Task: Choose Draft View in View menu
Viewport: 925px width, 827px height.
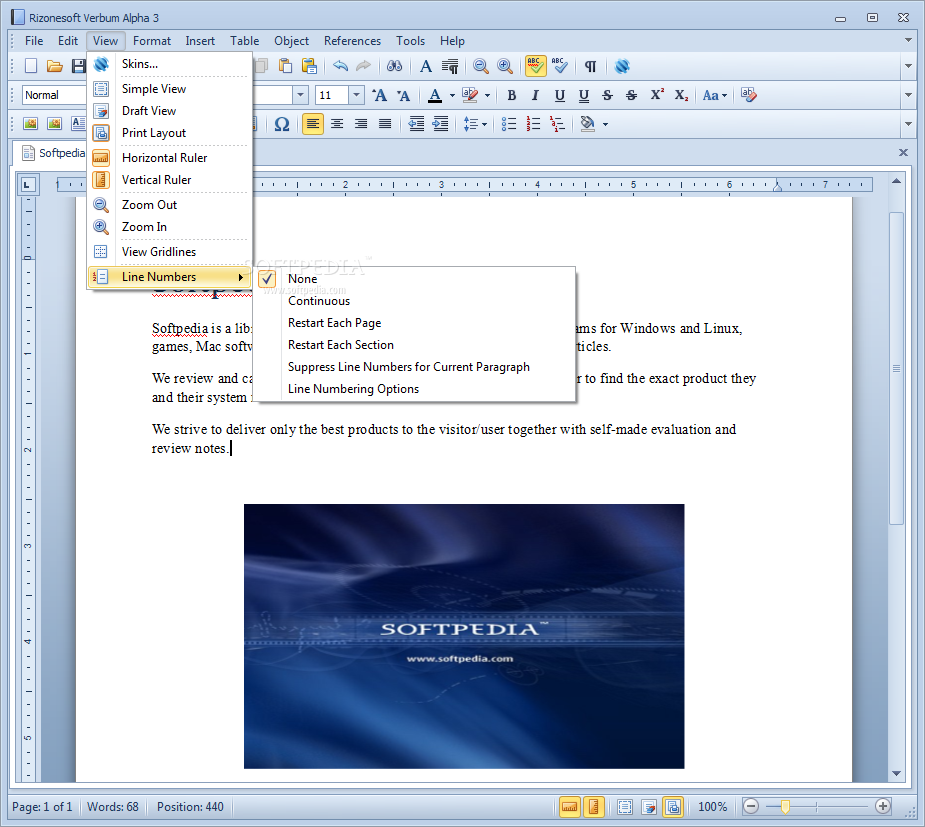Action: pos(170,111)
